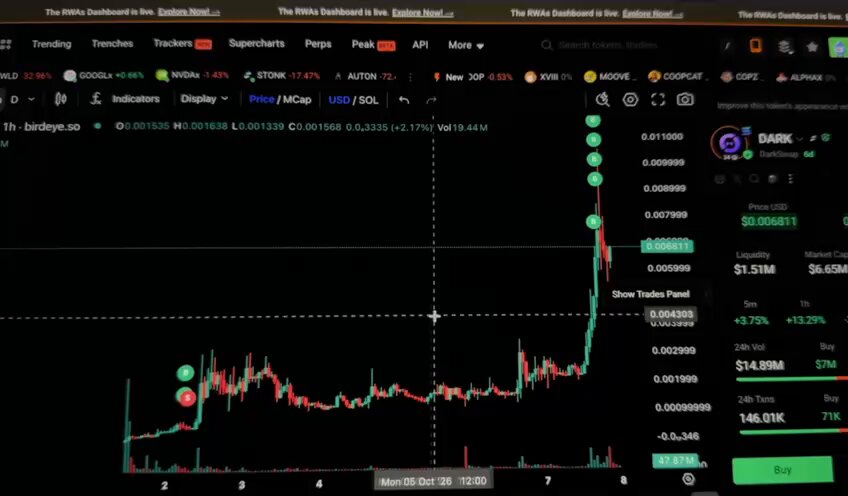Select the NVDAx ticker

pyautogui.click(x=193, y=75)
